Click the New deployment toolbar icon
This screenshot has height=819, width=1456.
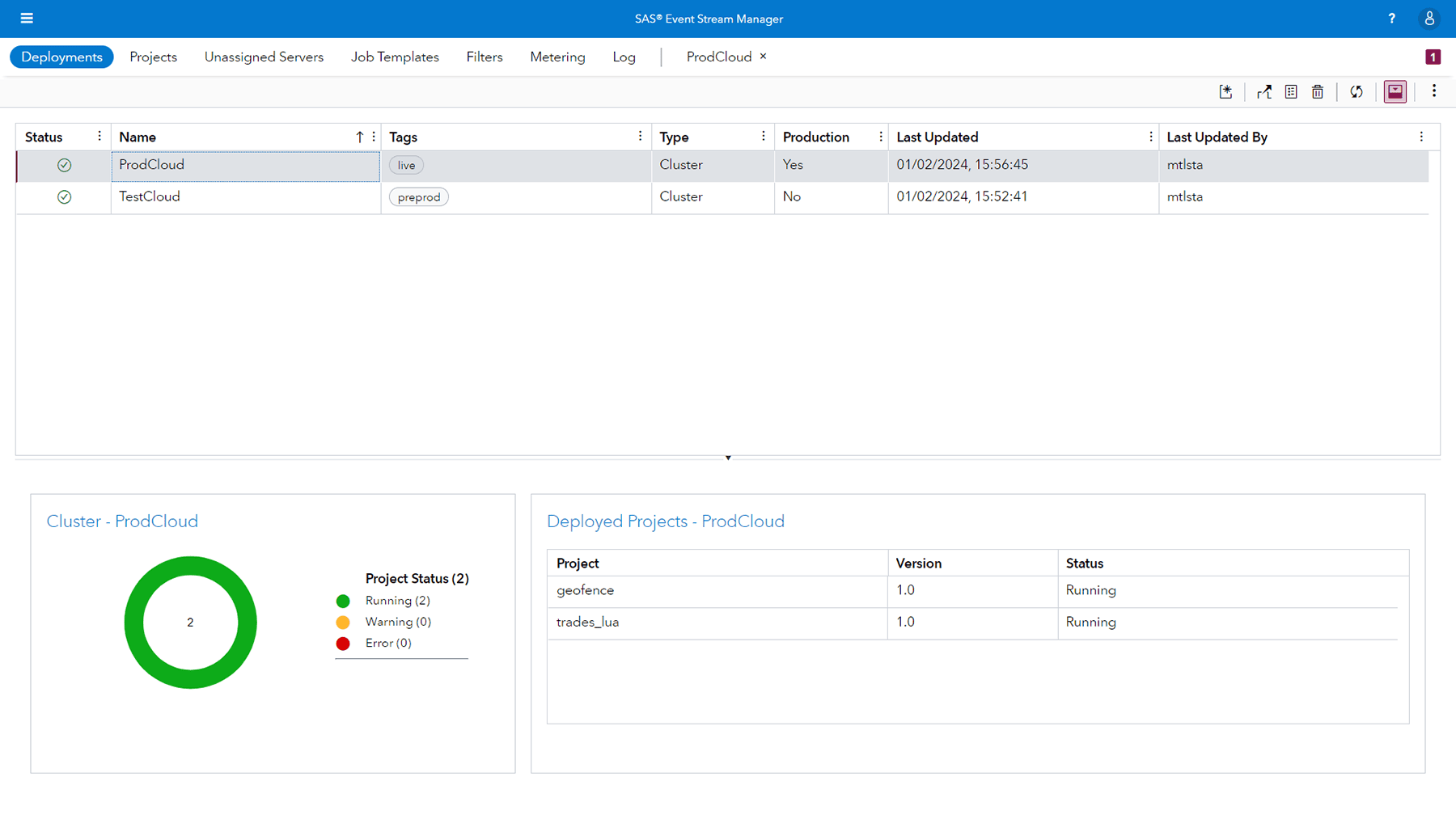(1226, 91)
